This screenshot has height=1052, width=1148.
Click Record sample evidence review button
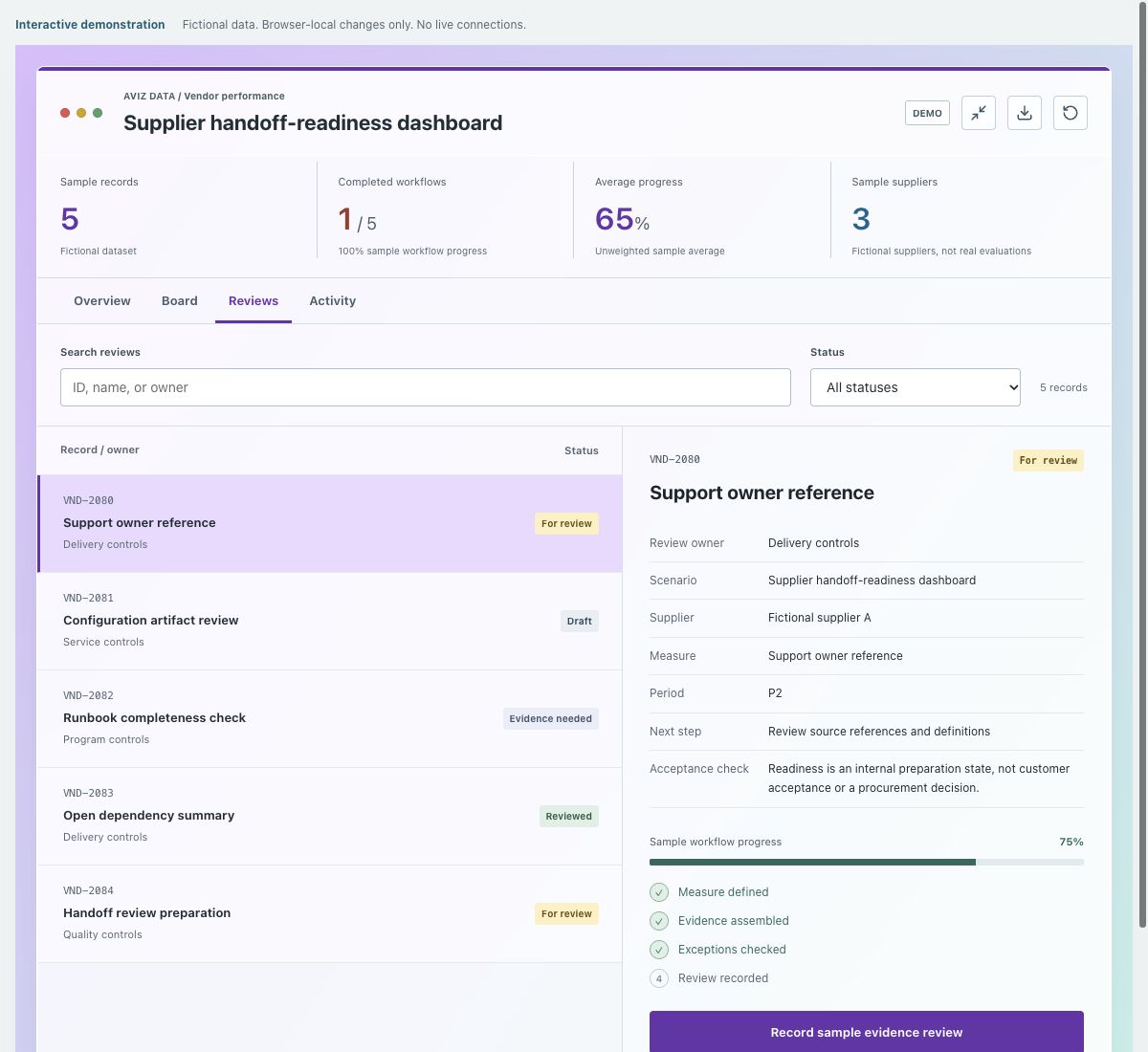(867, 1032)
